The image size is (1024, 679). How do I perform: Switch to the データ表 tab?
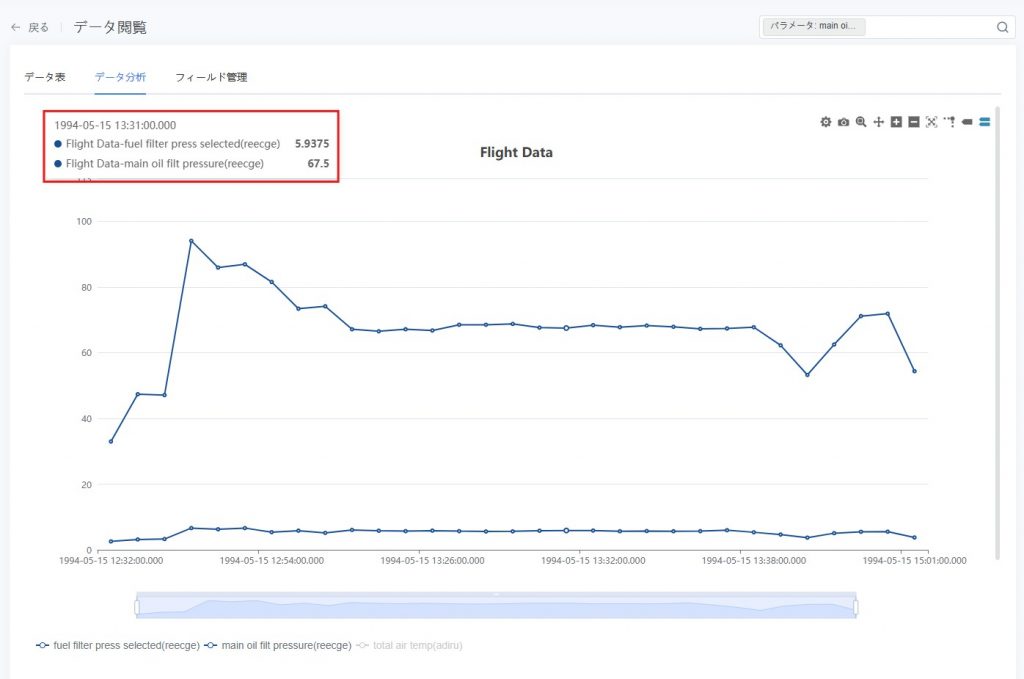(x=45, y=77)
